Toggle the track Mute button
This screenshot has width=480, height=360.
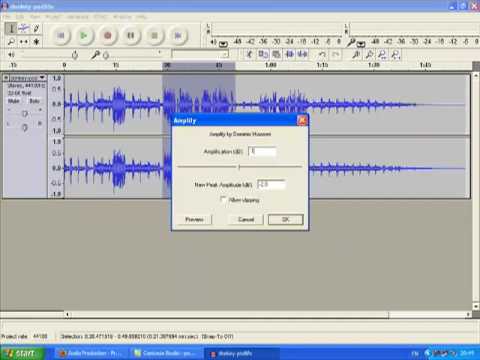14,101
